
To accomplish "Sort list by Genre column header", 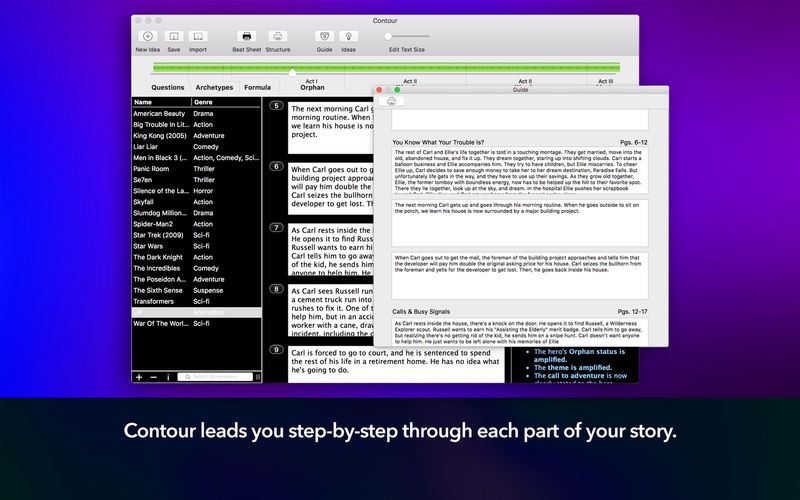I will 226,102.
